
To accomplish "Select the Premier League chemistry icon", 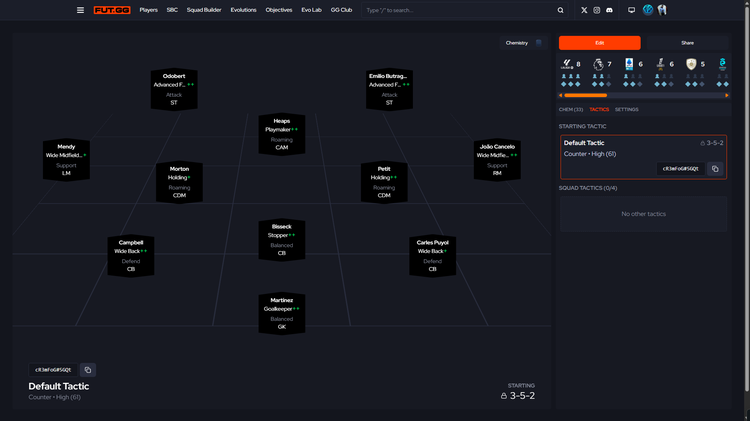I will coord(598,64).
